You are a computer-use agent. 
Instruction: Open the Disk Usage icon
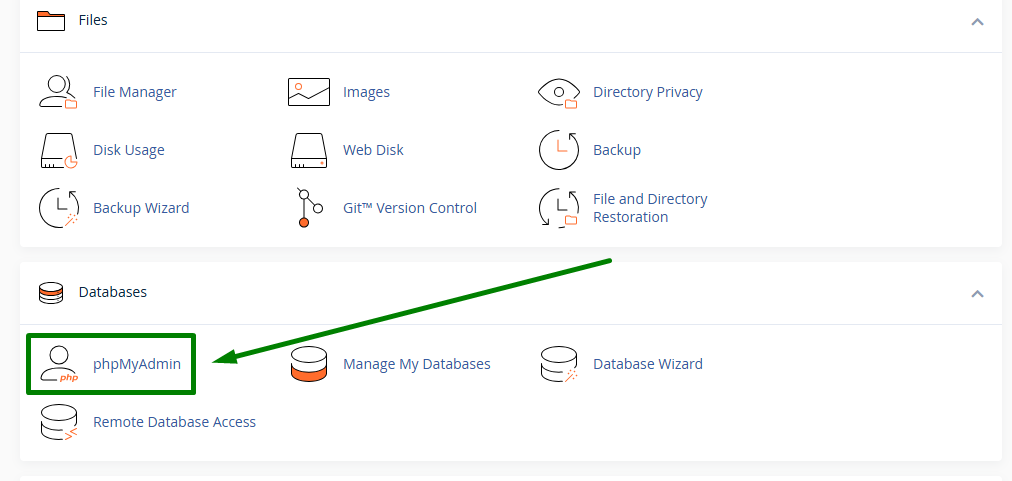[57, 150]
